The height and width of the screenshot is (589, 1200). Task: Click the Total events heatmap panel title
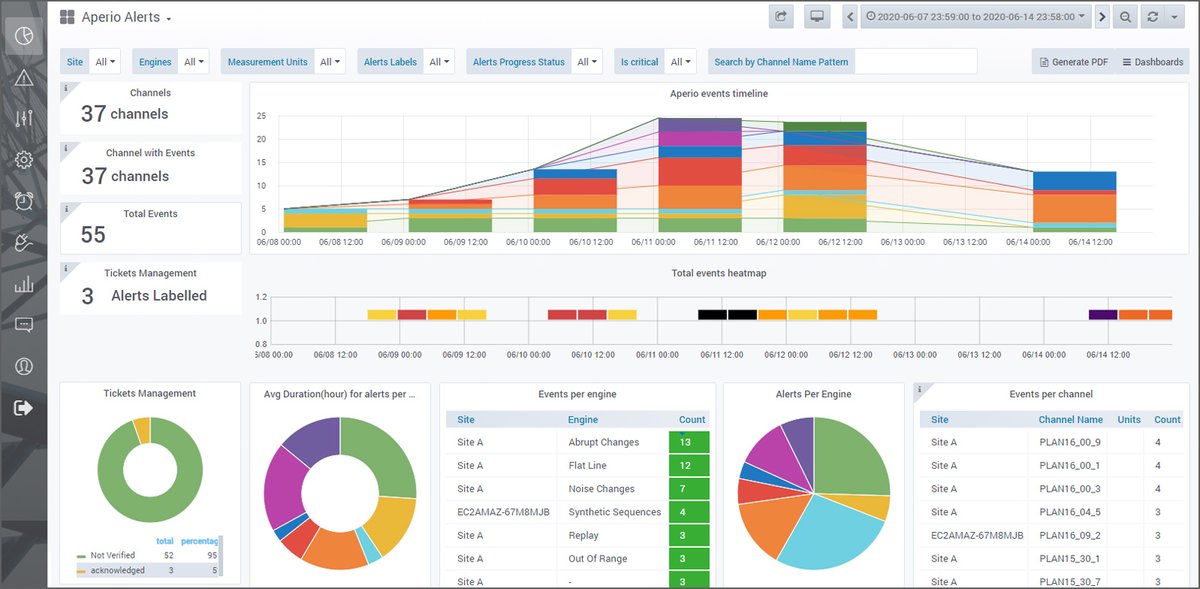pos(719,273)
